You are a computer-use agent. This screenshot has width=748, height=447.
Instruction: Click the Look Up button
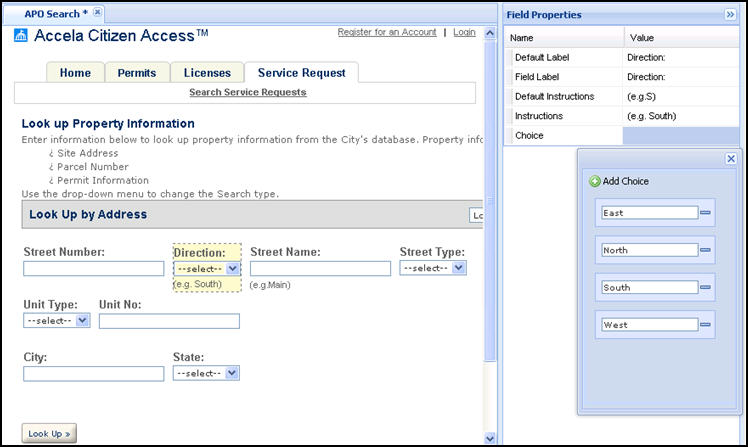click(x=49, y=434)
